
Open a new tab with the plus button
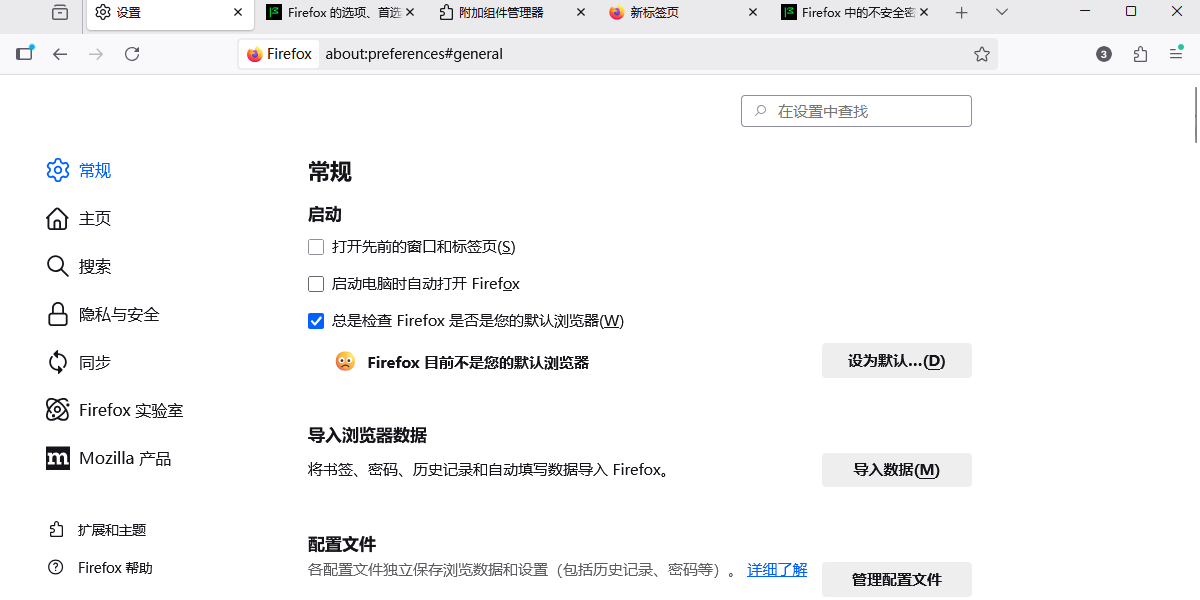point(962,13)
